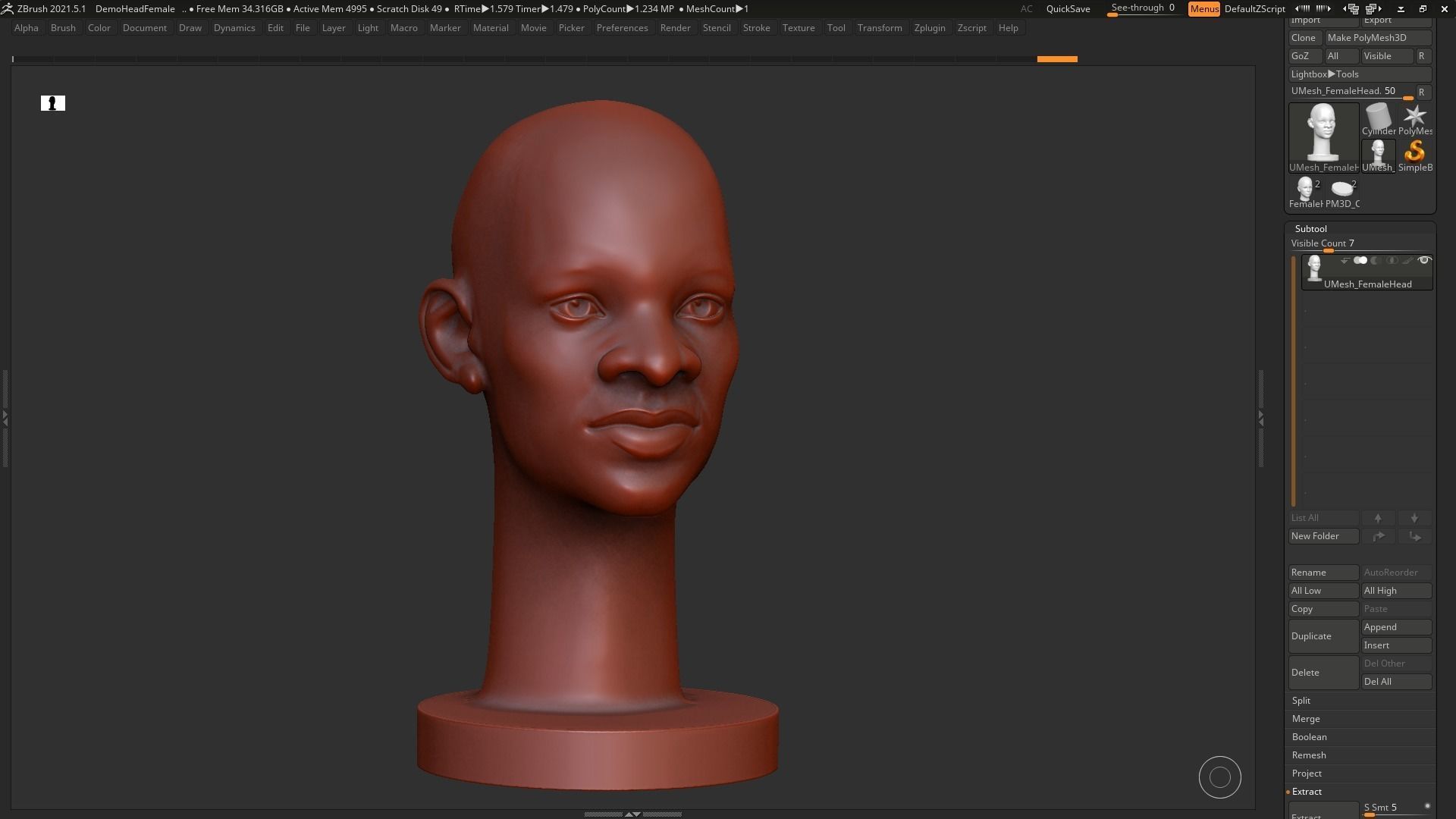
Task: Expand left tray via left divider arrows
Action: 5,417
